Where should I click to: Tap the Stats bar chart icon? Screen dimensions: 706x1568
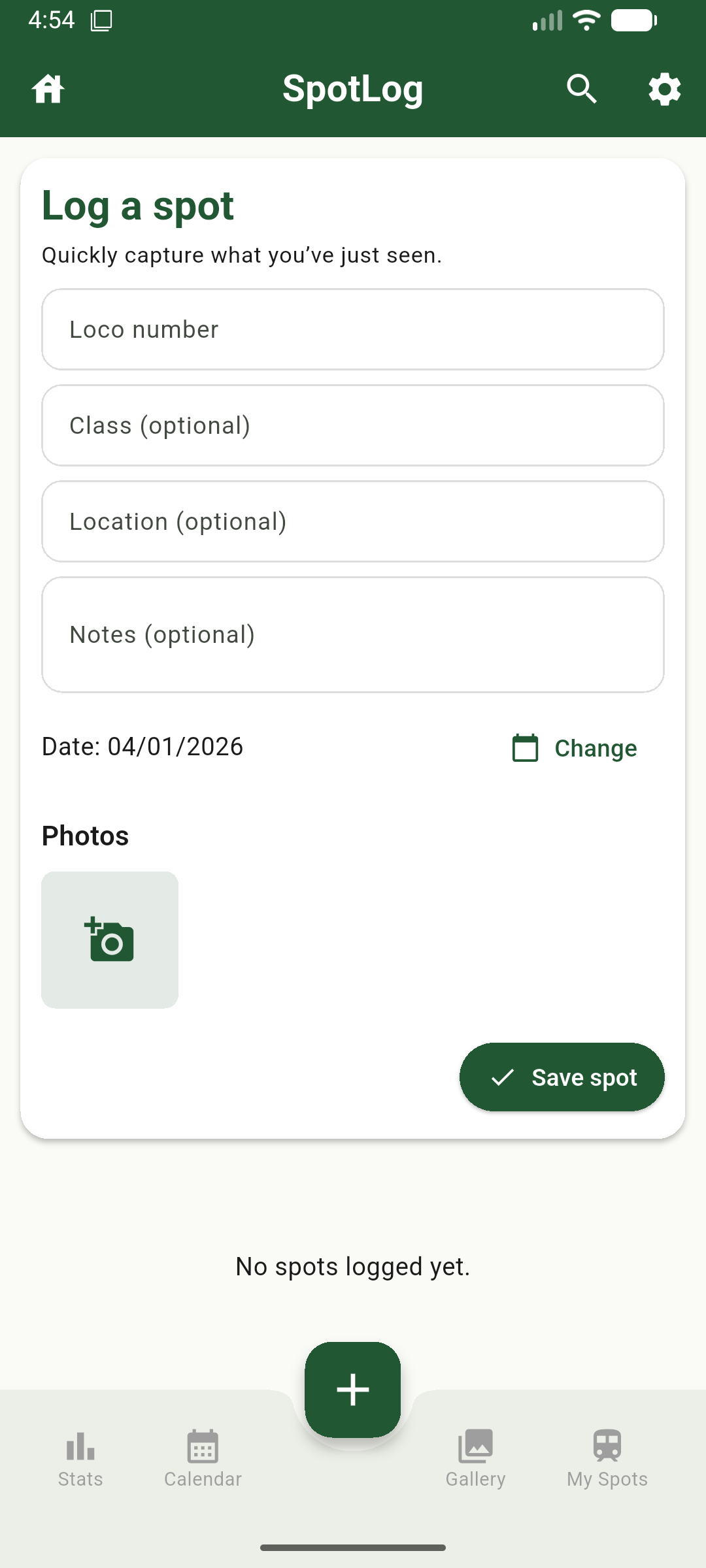pos(80,1446)
